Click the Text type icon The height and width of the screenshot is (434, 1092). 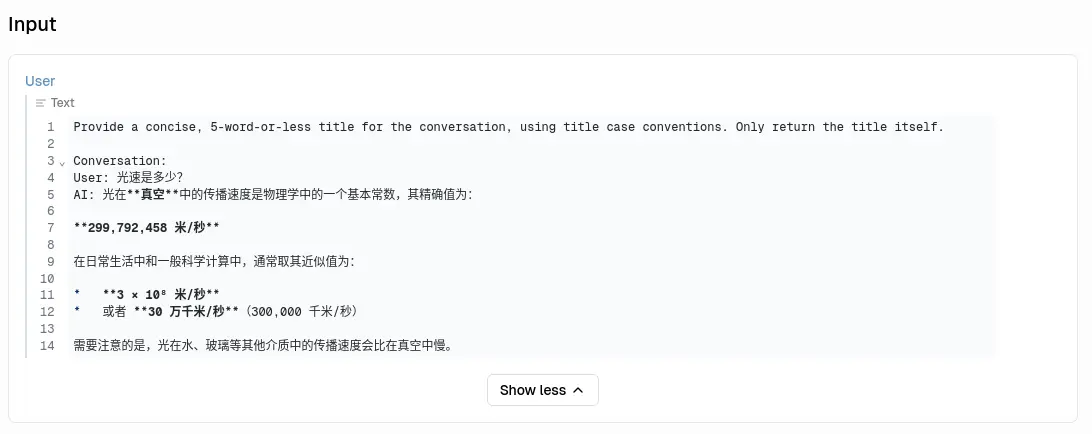pos(40,103)
